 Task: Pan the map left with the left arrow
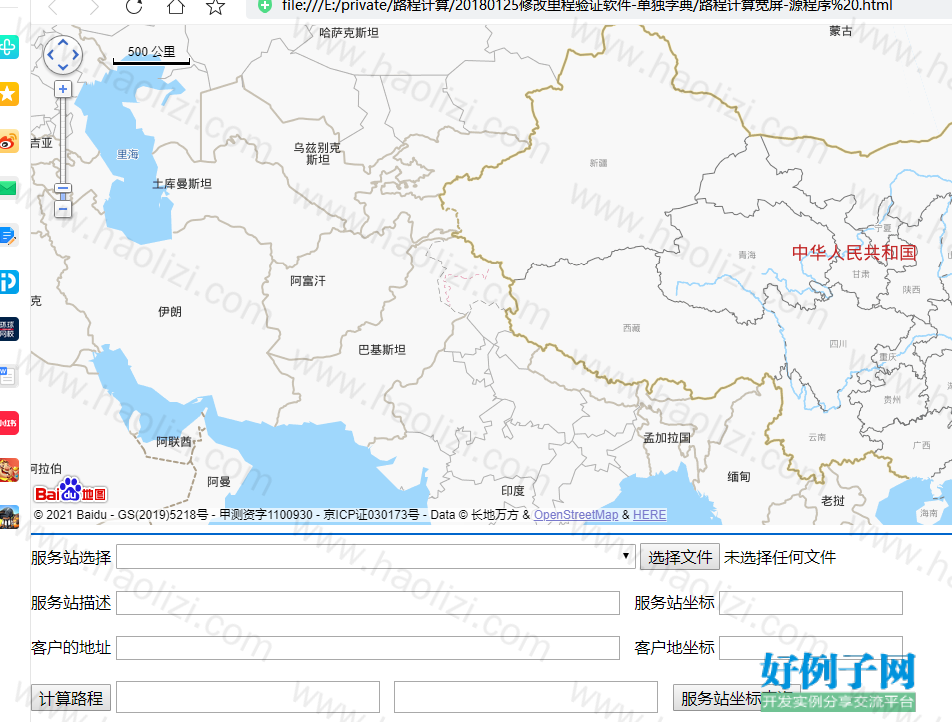[50, 55]
